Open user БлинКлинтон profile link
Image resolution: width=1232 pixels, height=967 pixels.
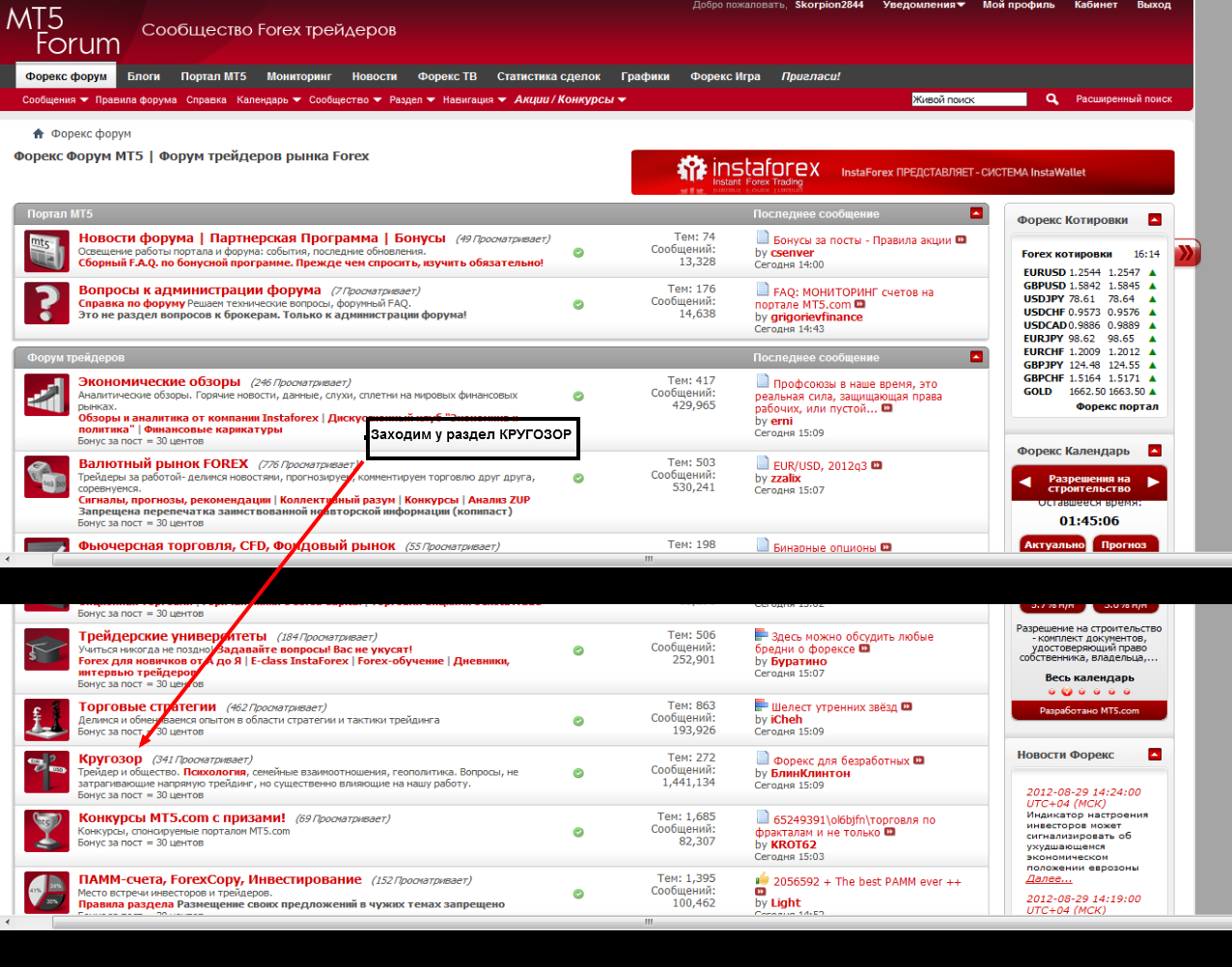810,773
